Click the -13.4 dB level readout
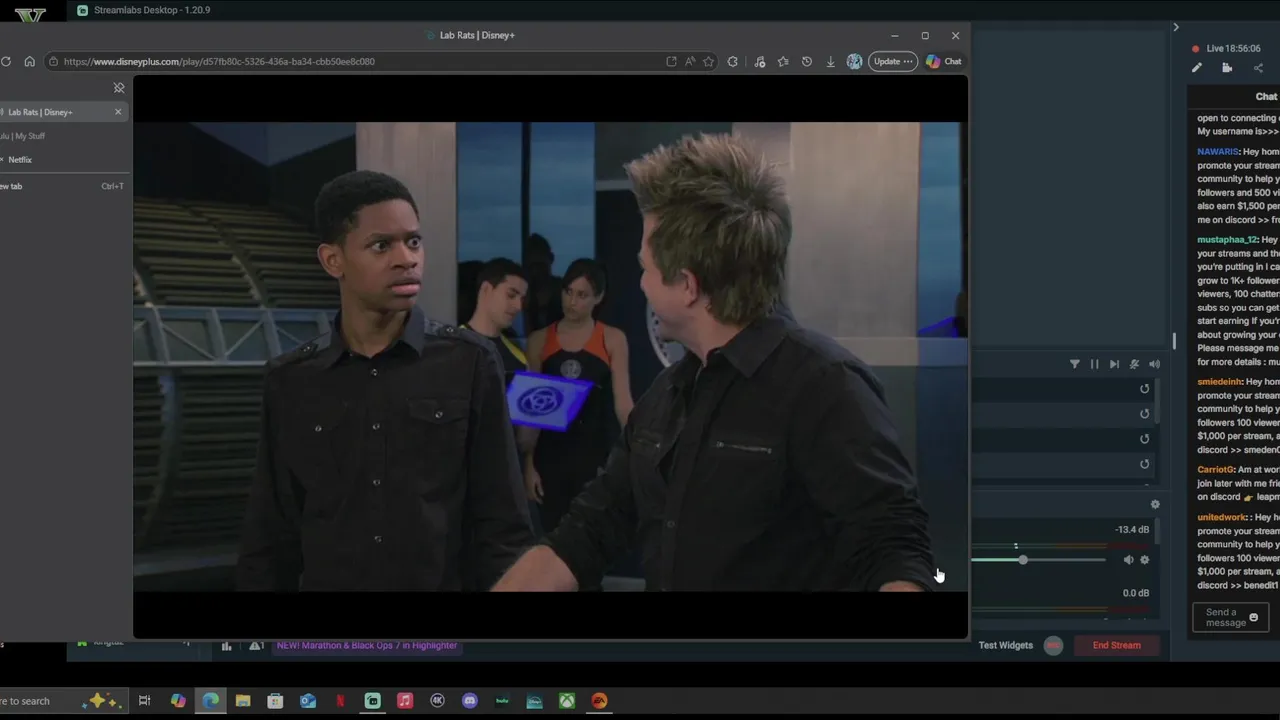This screenshot has width=1280, height=720. [1132, 530]
